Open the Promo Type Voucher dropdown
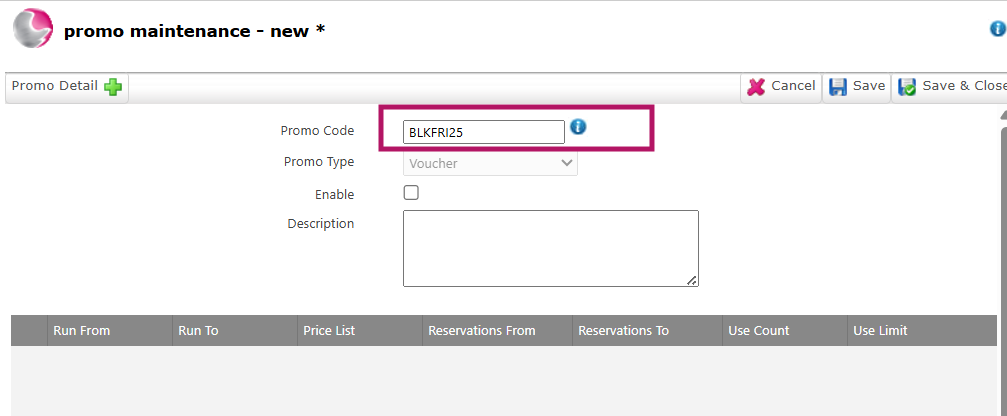1007x416 pixels. [x=490, y=163]
